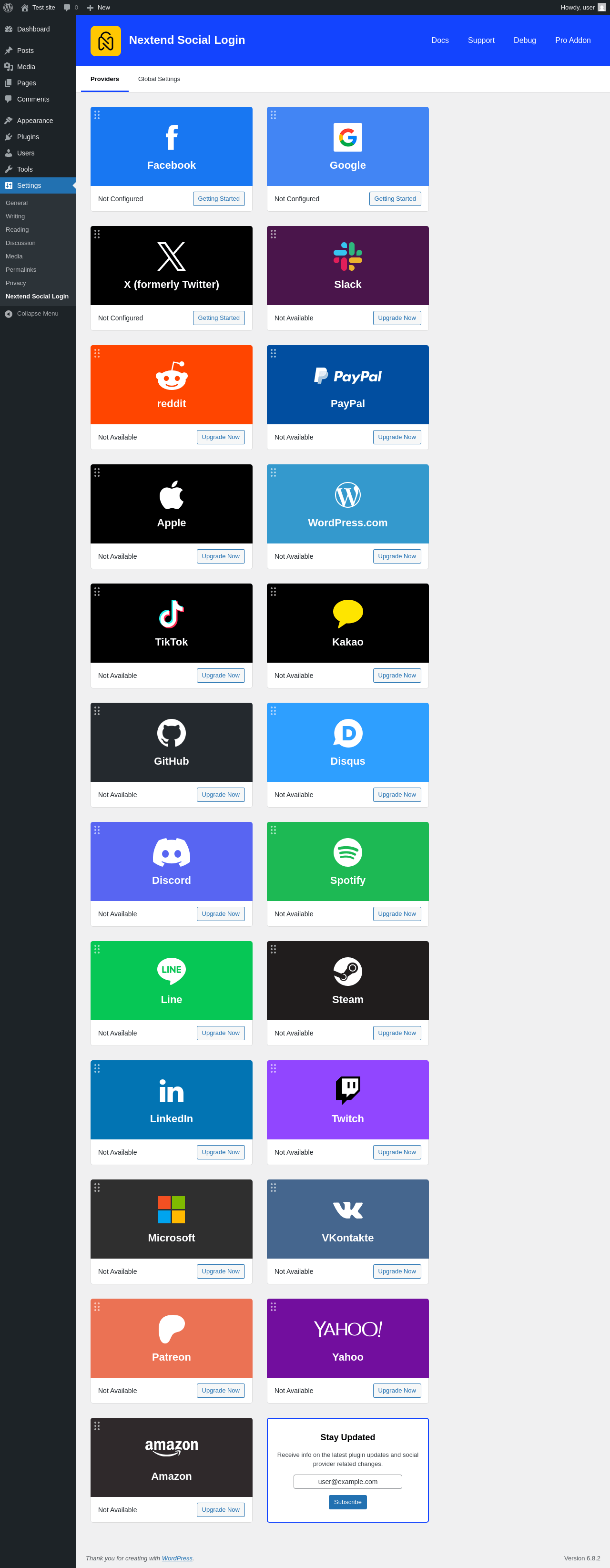Click Upgrade Now for Amazon
Screen dimensions: 610x1568
point(220,1509)
